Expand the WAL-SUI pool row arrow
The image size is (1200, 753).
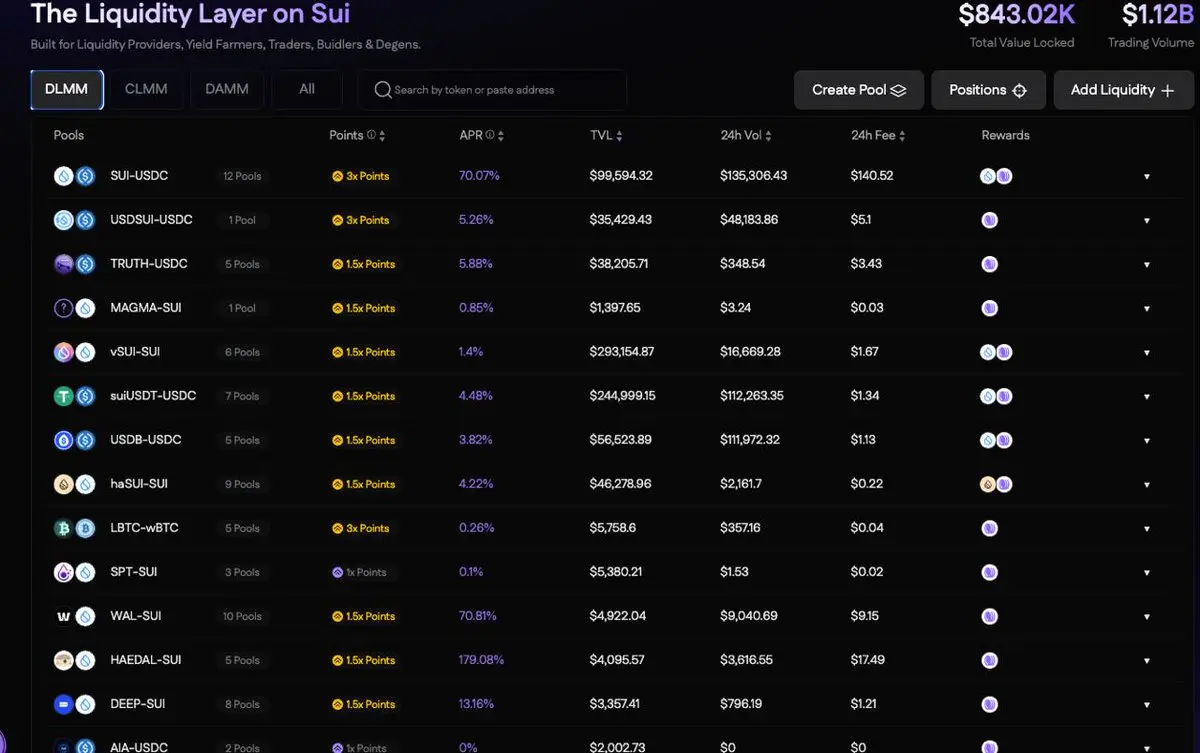(1147, 617)
